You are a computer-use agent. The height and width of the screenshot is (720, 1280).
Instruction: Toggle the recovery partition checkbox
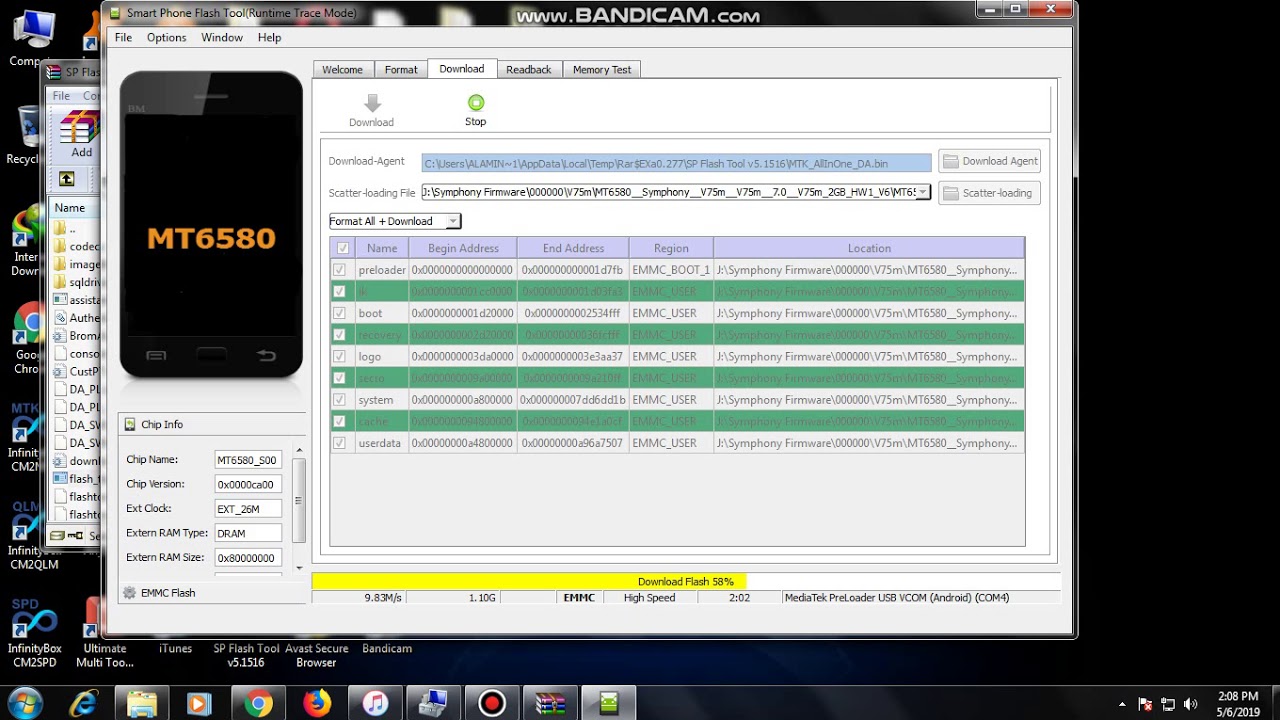click(340, 335)
